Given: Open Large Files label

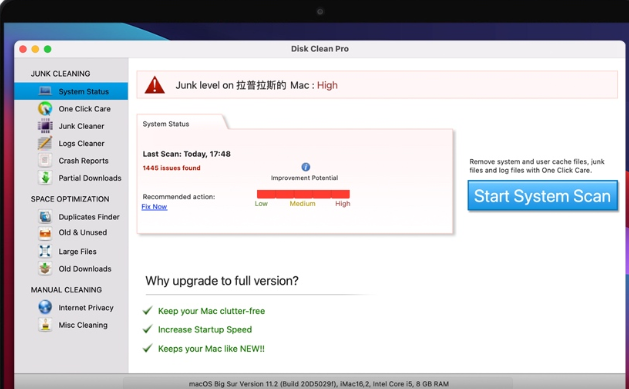Looking at the screenshot, I should [77, 251].
